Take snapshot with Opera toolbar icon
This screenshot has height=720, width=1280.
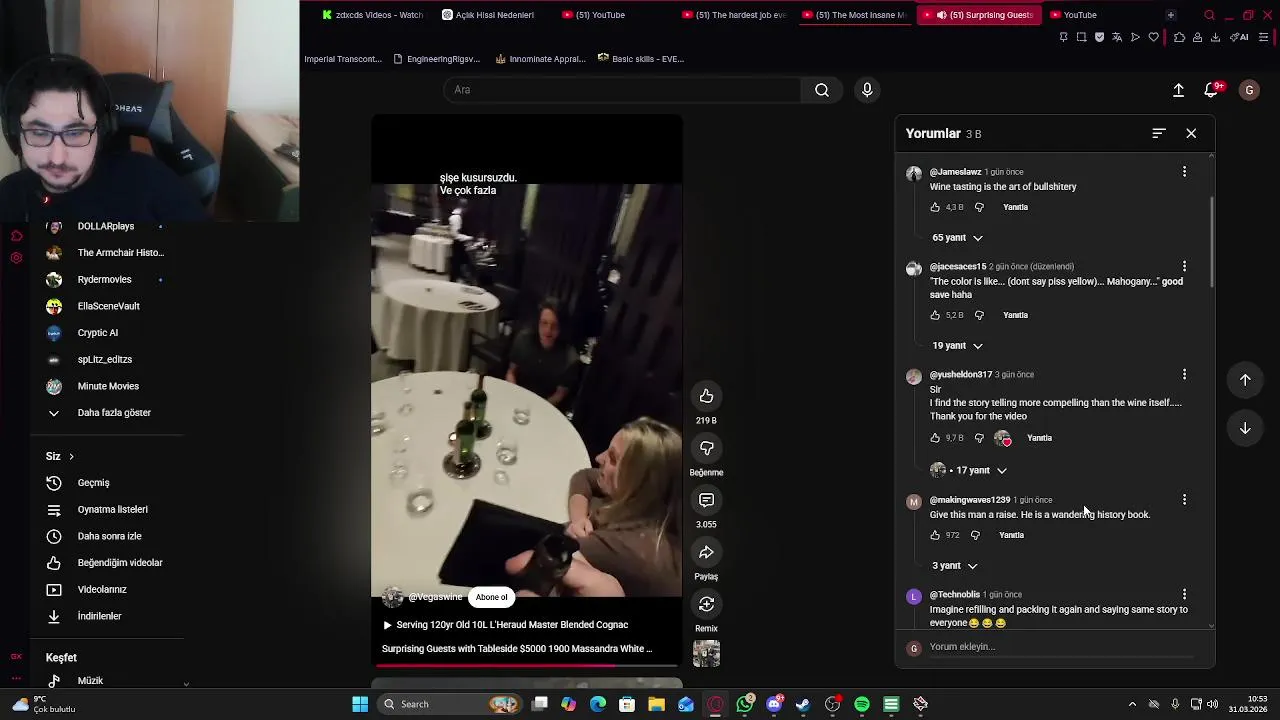point(1081,37)
